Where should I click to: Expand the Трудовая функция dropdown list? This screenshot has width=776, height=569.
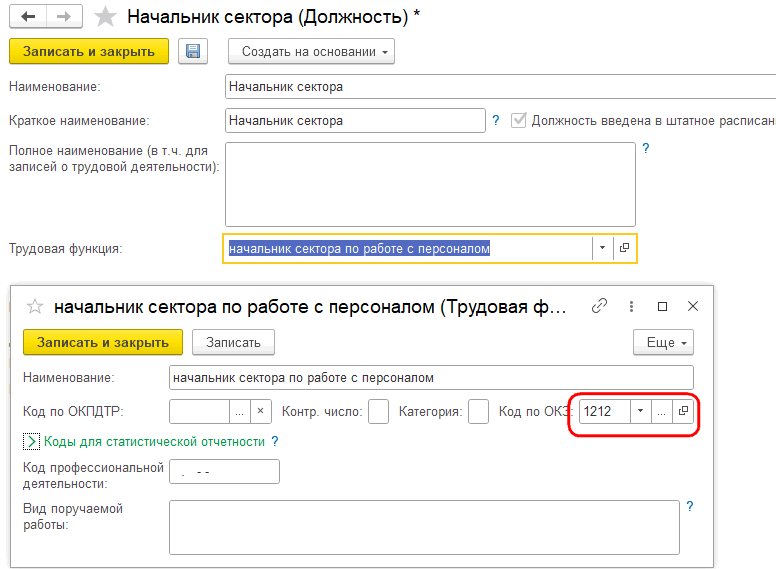click(x=602, y=248)
